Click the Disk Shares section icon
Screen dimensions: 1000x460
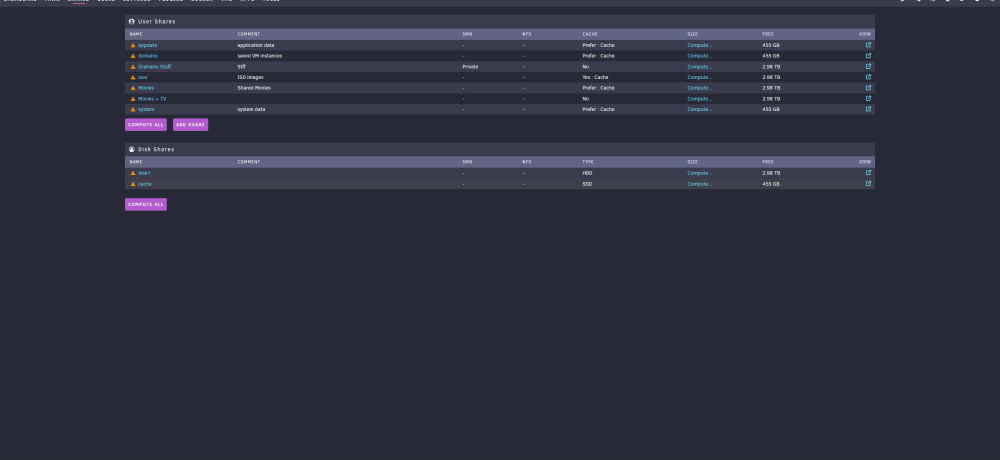tap(132, 149)
